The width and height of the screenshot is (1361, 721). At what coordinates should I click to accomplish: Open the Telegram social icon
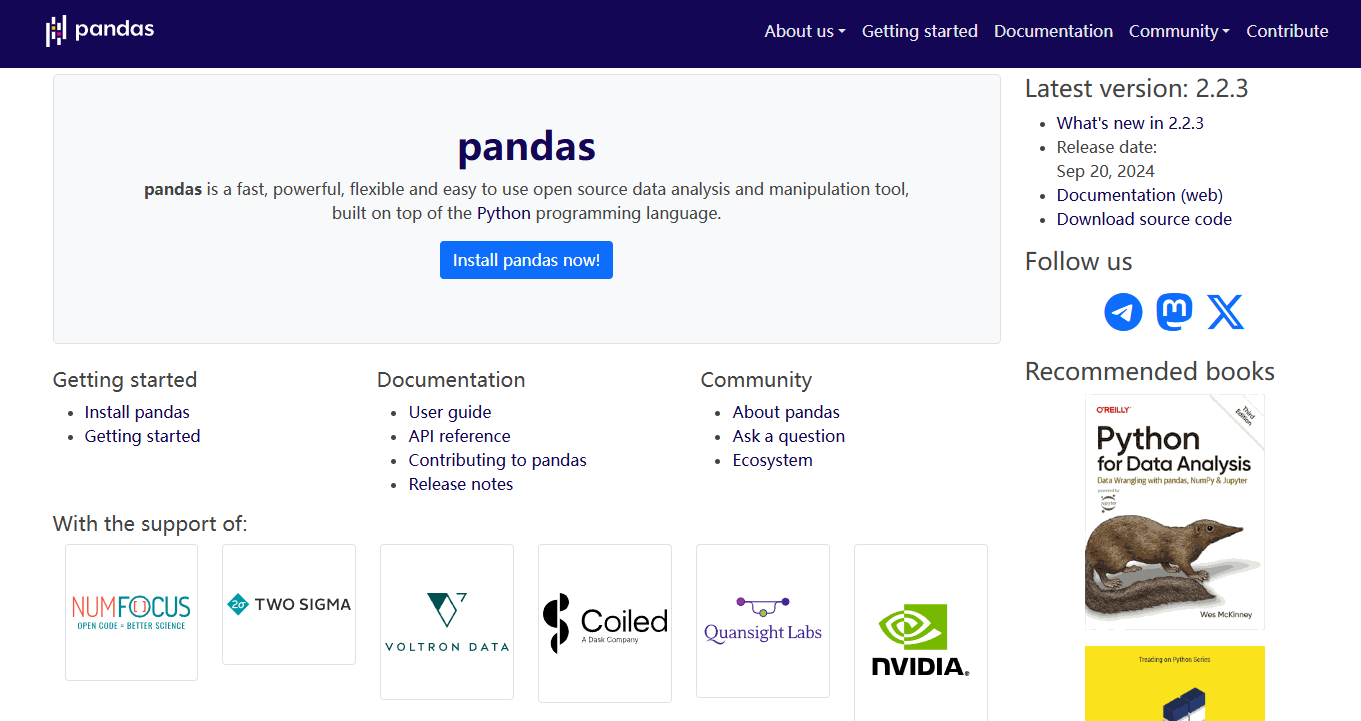pos(1123,312)
